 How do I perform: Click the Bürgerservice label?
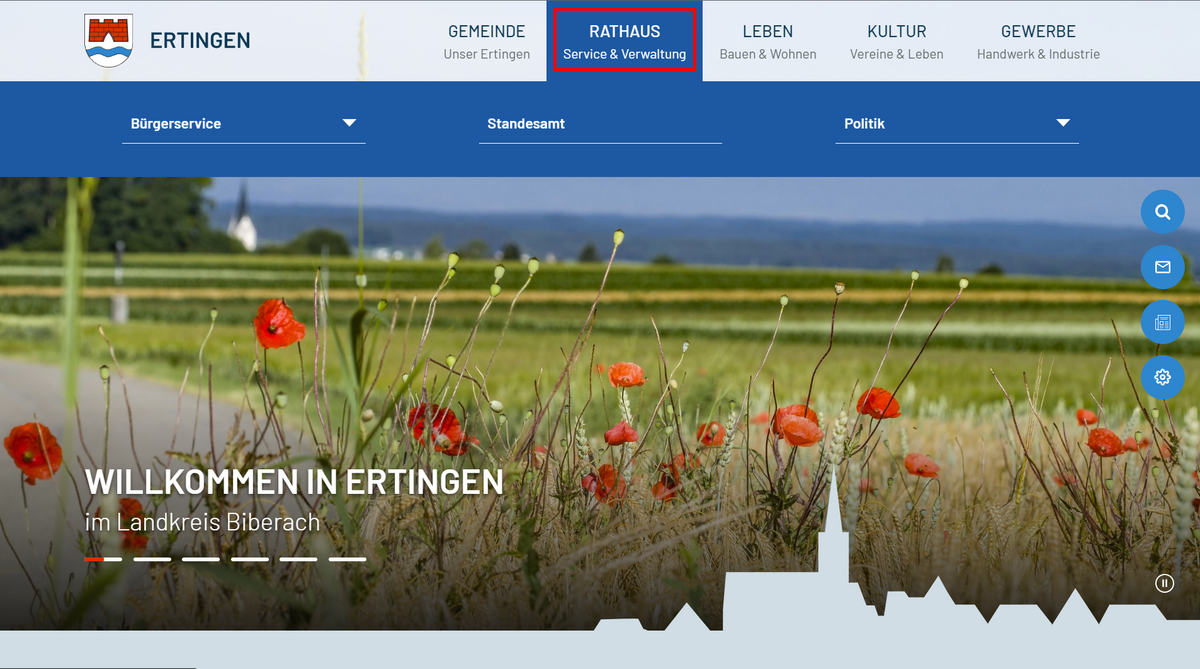[176, 124]
